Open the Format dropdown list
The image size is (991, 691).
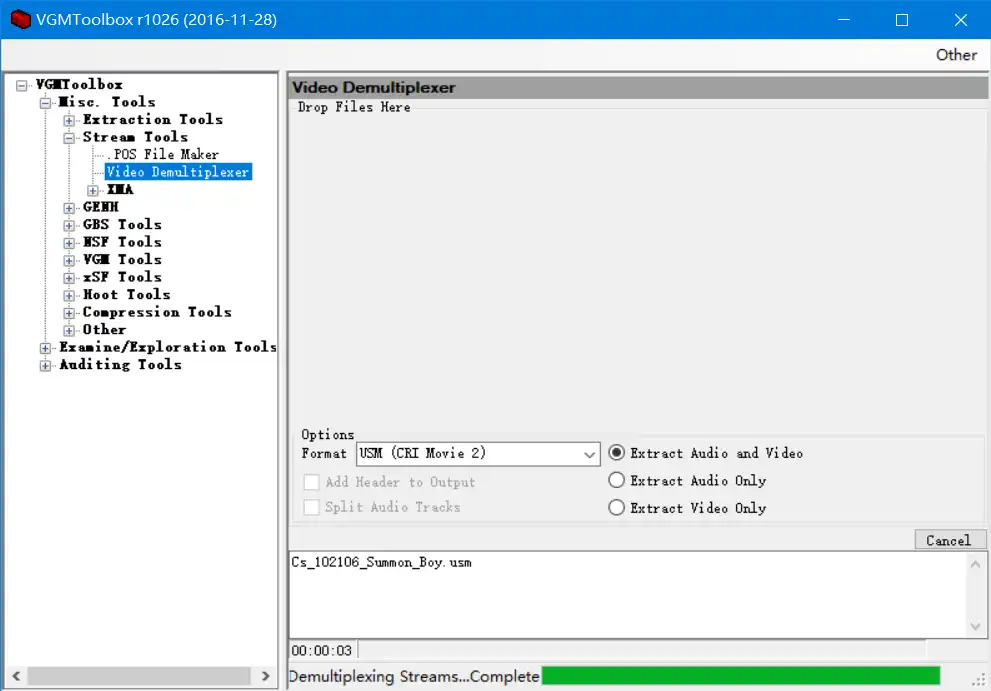point(589,454)
